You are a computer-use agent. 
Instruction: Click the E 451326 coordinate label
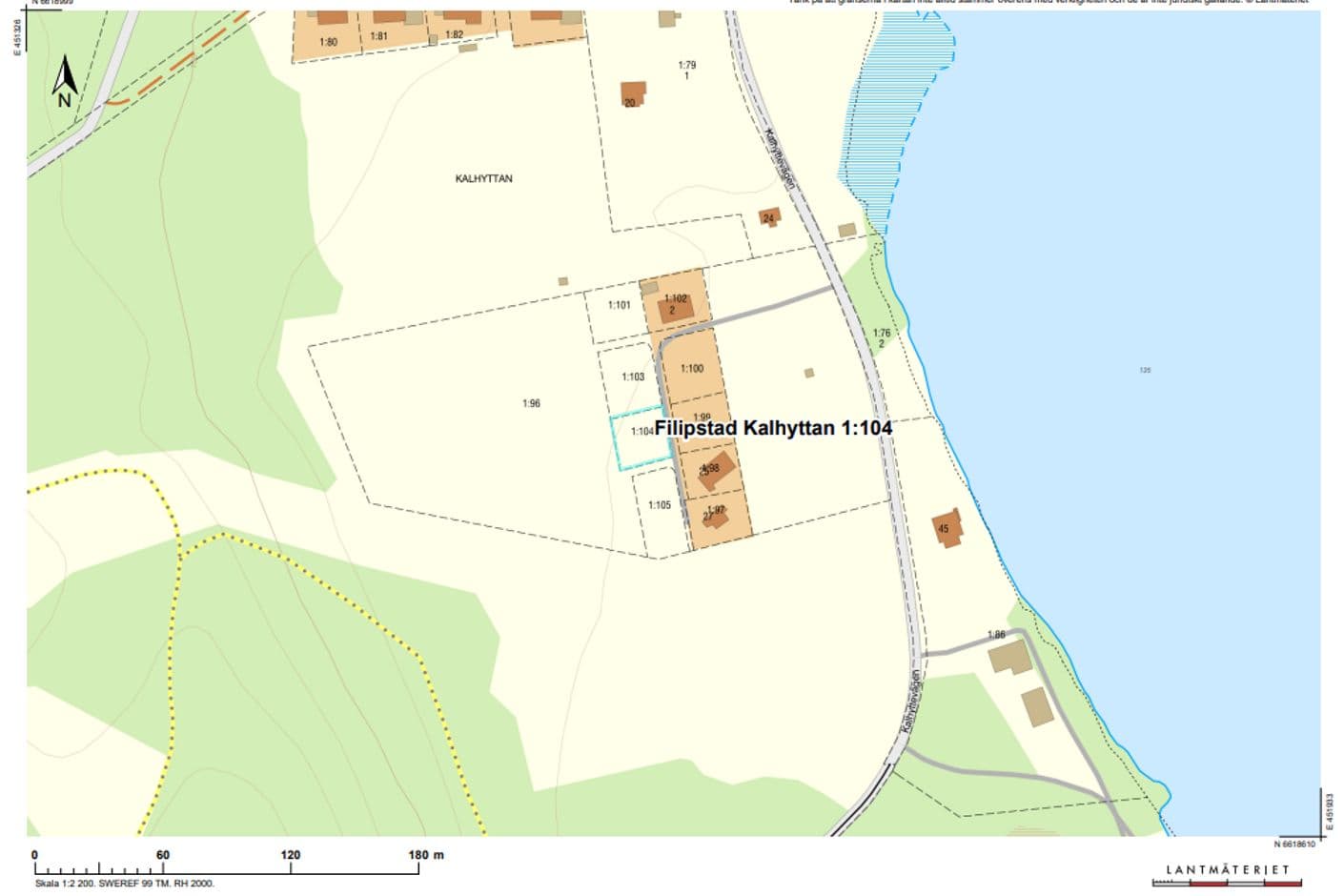pos(17,36)
